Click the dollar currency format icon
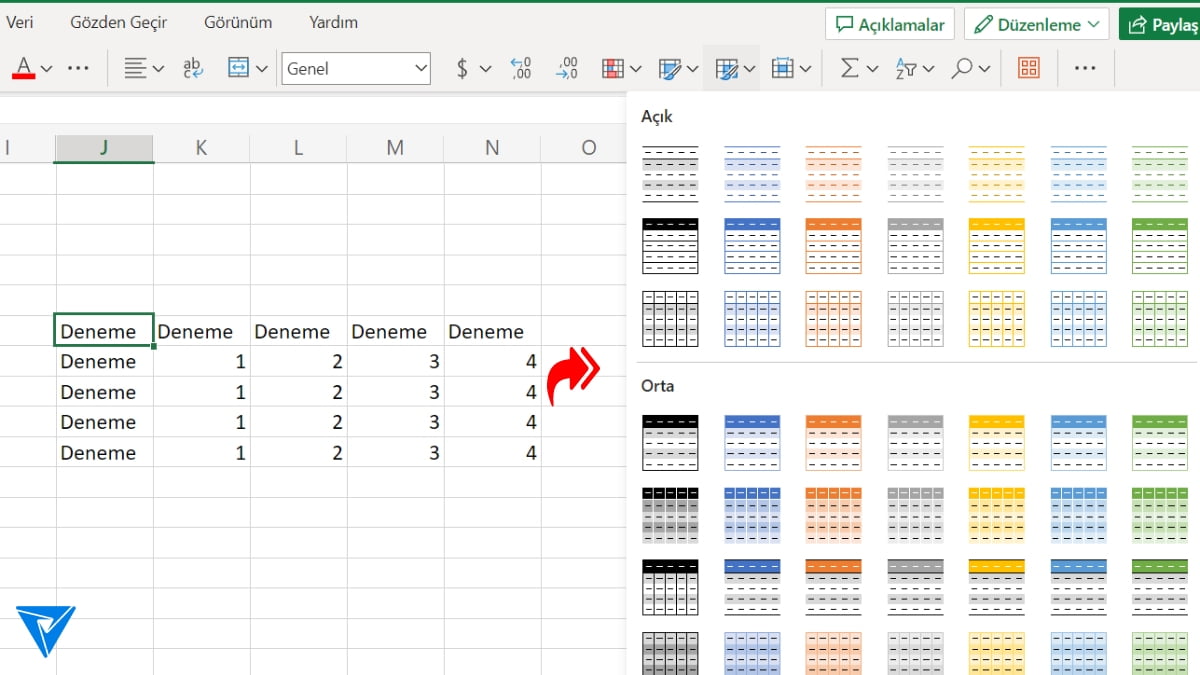This screenshot has width=1200, height=675. click(x=462, y=68)
